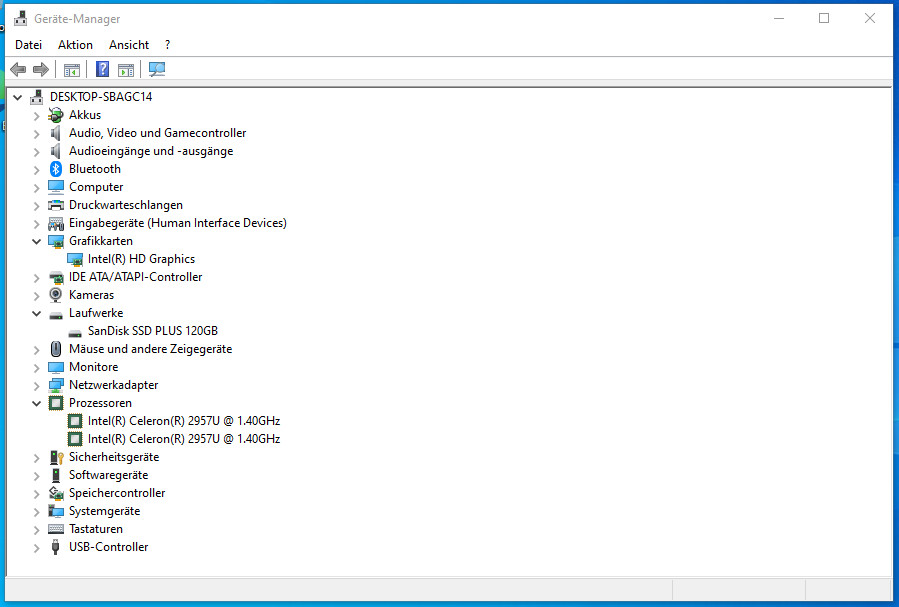
Task: Collapse the Grafikkarten category
Action: tap(37, 241)
